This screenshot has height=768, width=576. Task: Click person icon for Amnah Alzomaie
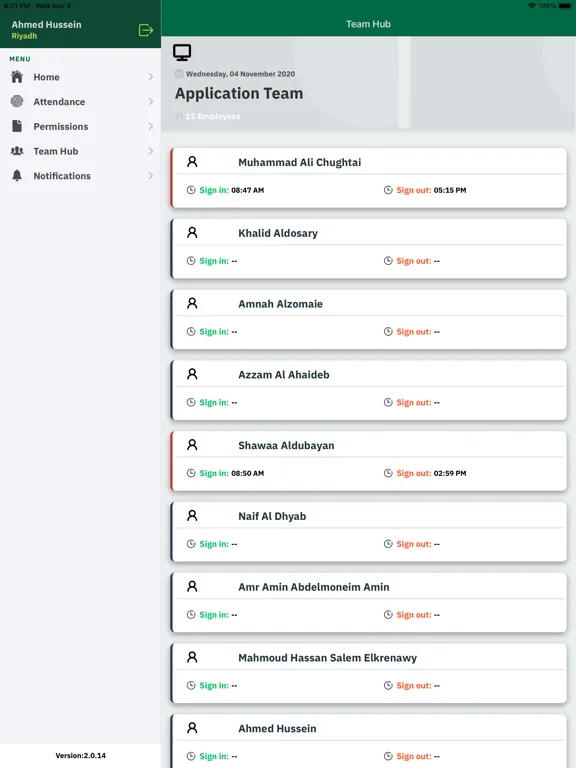(x=192, y=303)
